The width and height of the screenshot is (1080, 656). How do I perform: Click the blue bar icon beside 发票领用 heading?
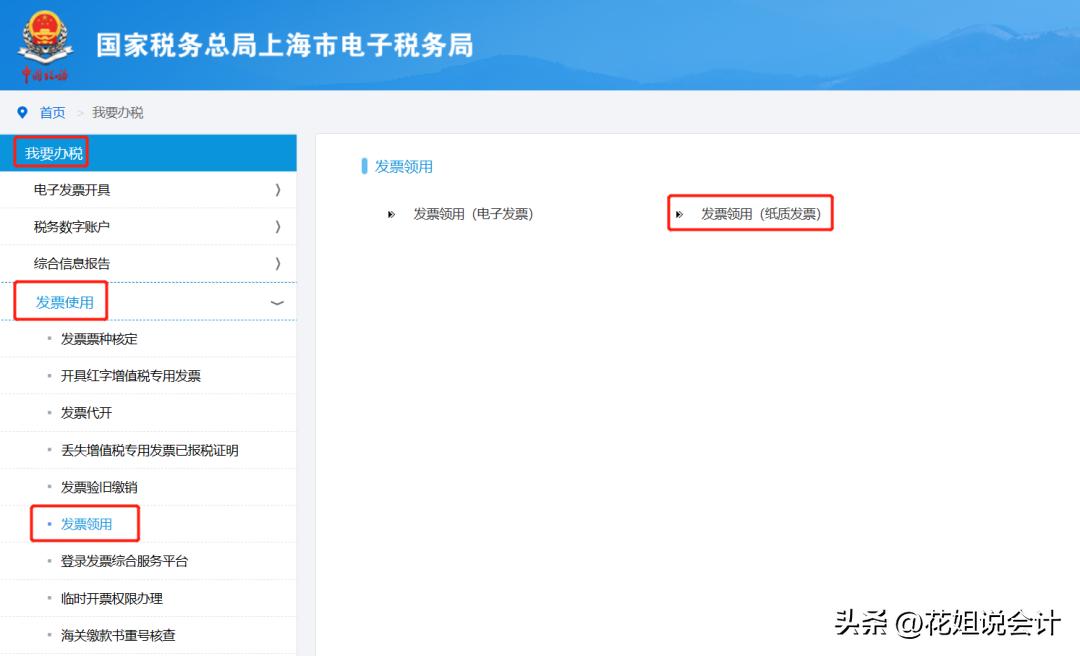(x=365, y=166)
